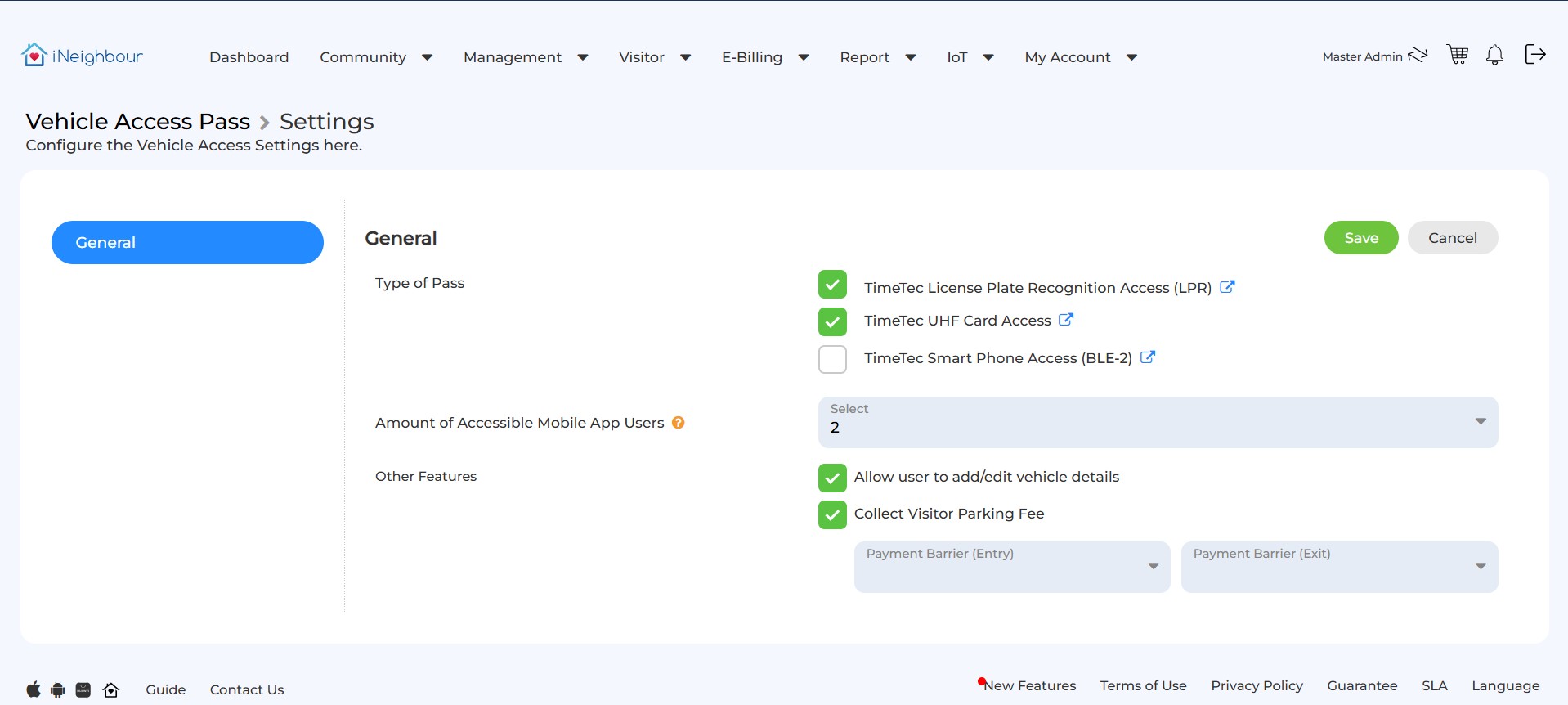Enable TimeTec Smart Phone Access (BLE-2)
Screen dimensions: 1568x705
832,359
